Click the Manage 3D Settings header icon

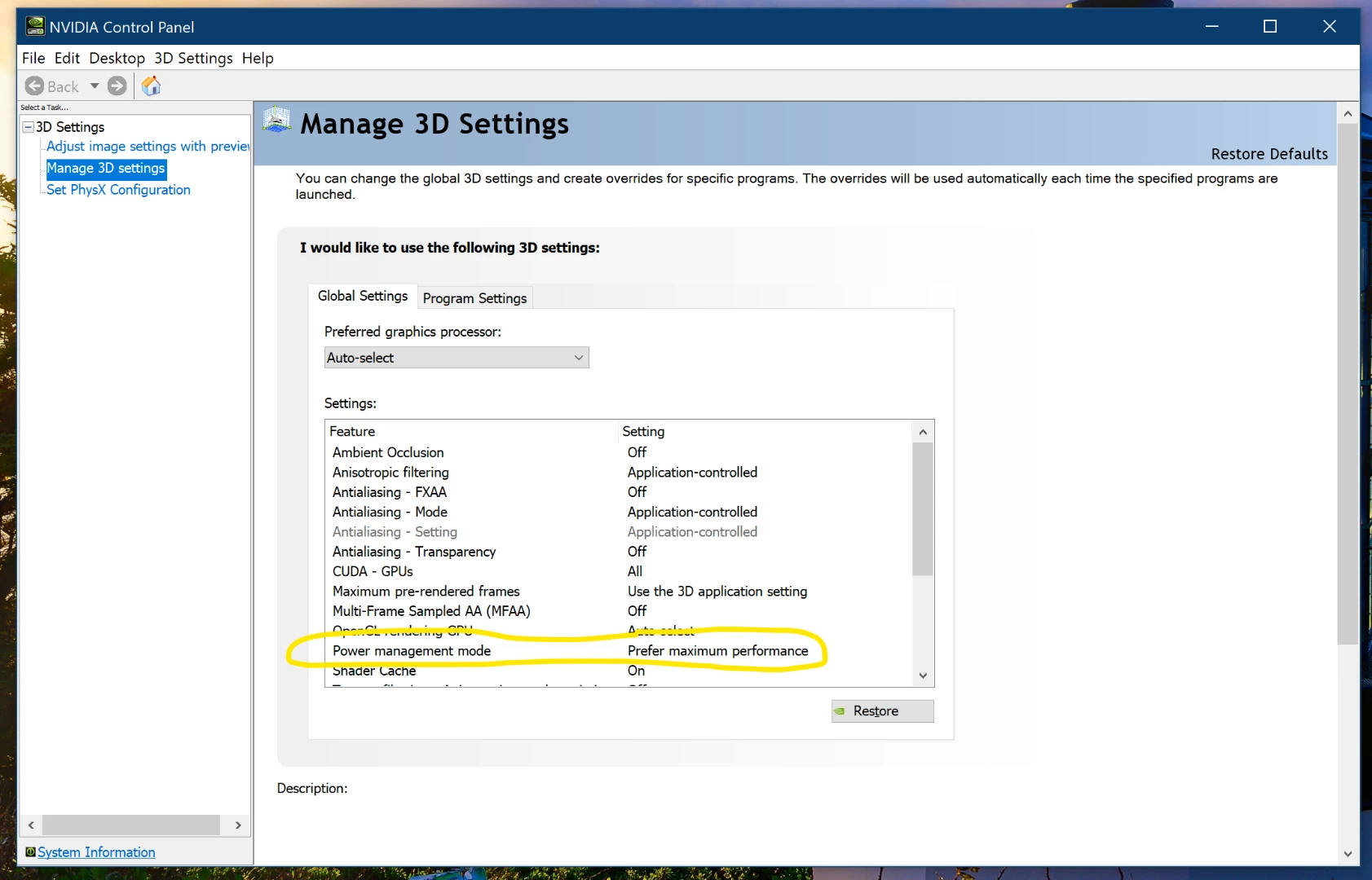click(x=276, y=121)
